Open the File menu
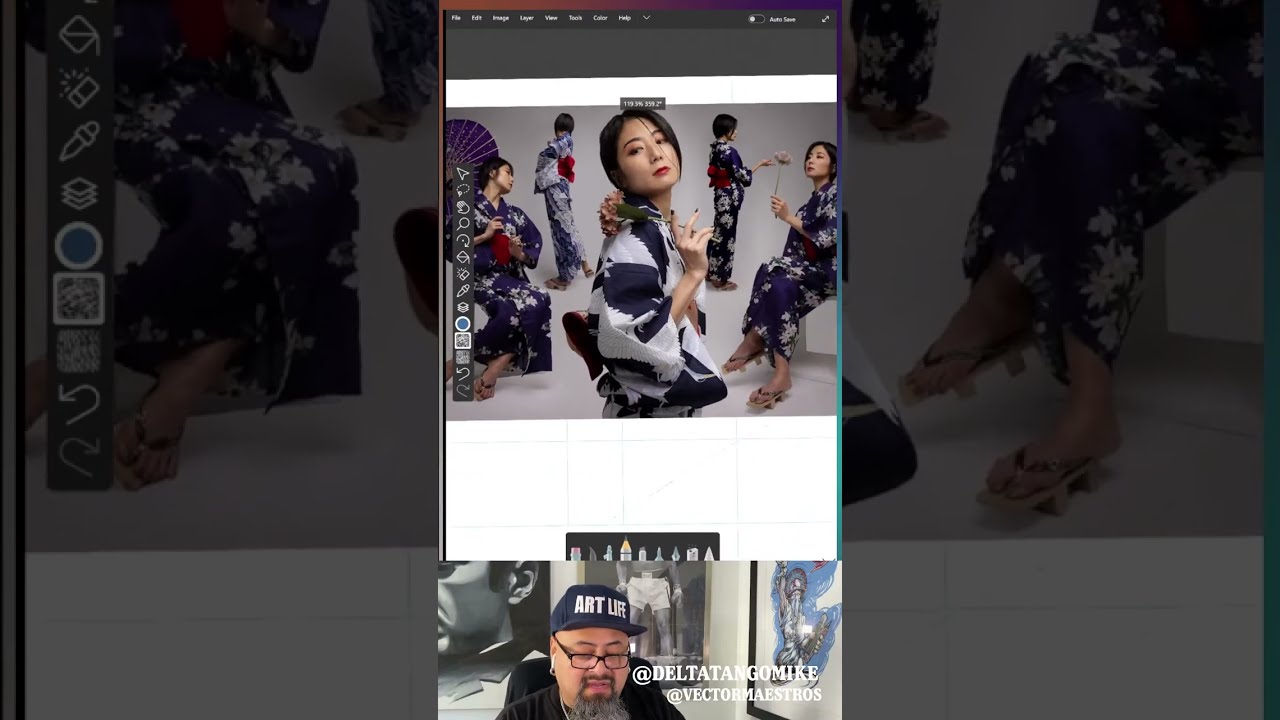This screenshot has height=720, width=1280. pos(456,18)
